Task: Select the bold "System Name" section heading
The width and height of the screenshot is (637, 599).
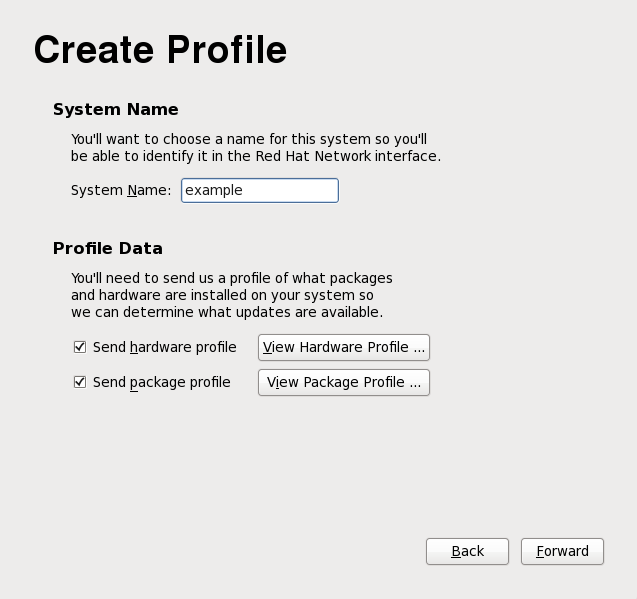Action: click(x=116, y=109)
